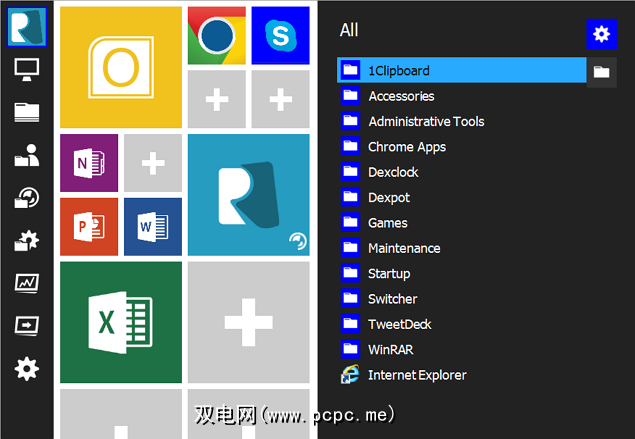Open the Start Menu Reviver logo button
The width and height of the screenshot is (635, 439).
click(x=27, y=27)
